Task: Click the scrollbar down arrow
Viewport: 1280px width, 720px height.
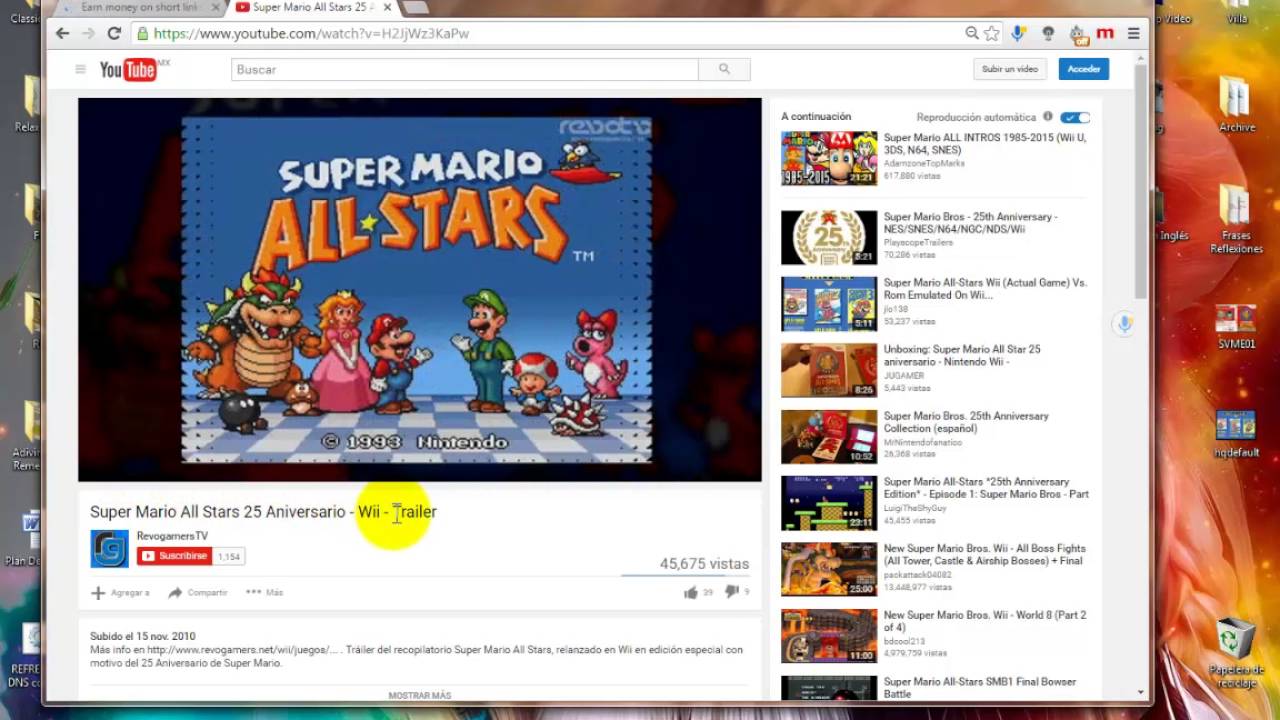Action: 1140,692
